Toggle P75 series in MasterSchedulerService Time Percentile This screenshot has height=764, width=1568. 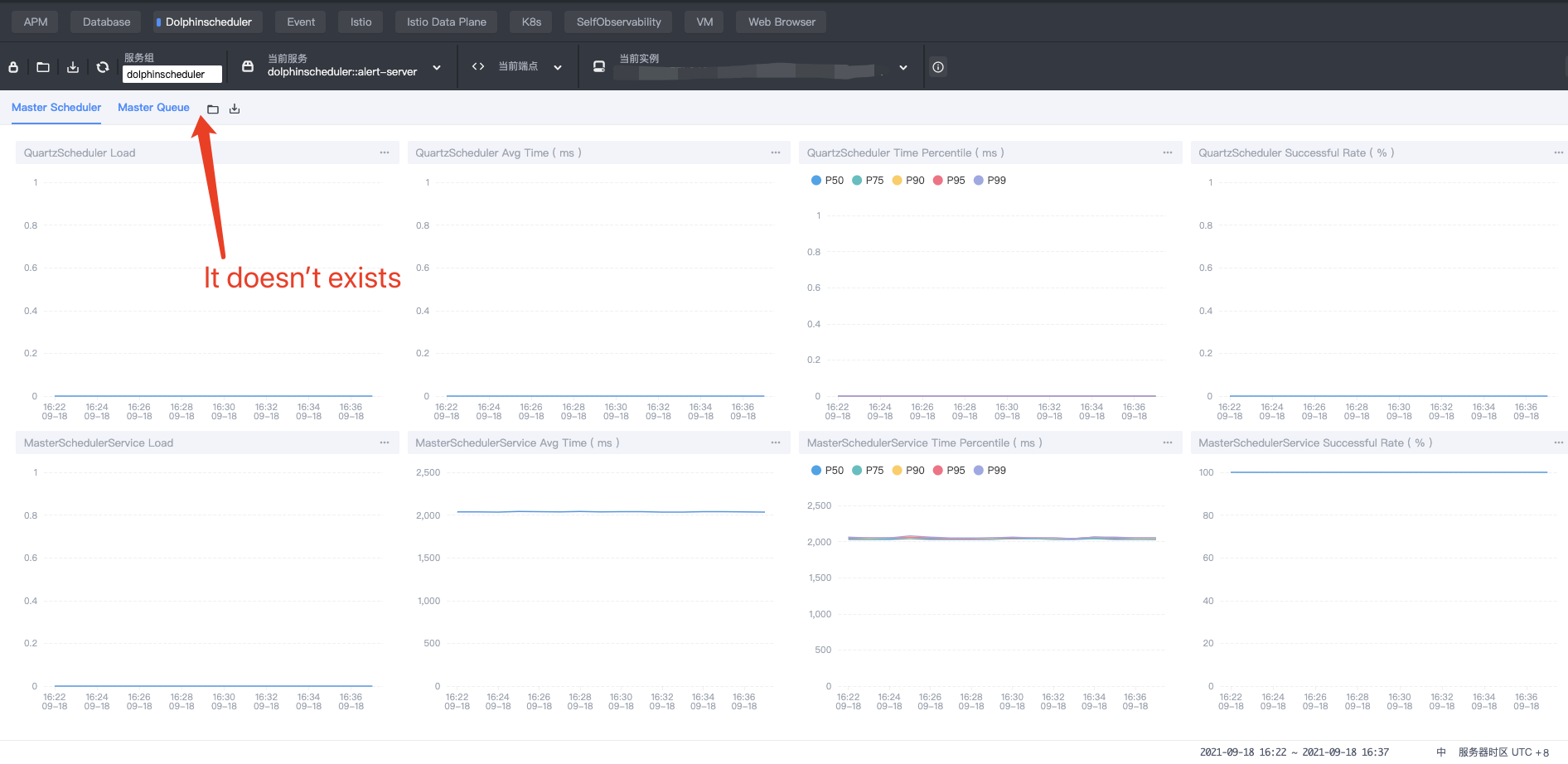coord(868,470)
